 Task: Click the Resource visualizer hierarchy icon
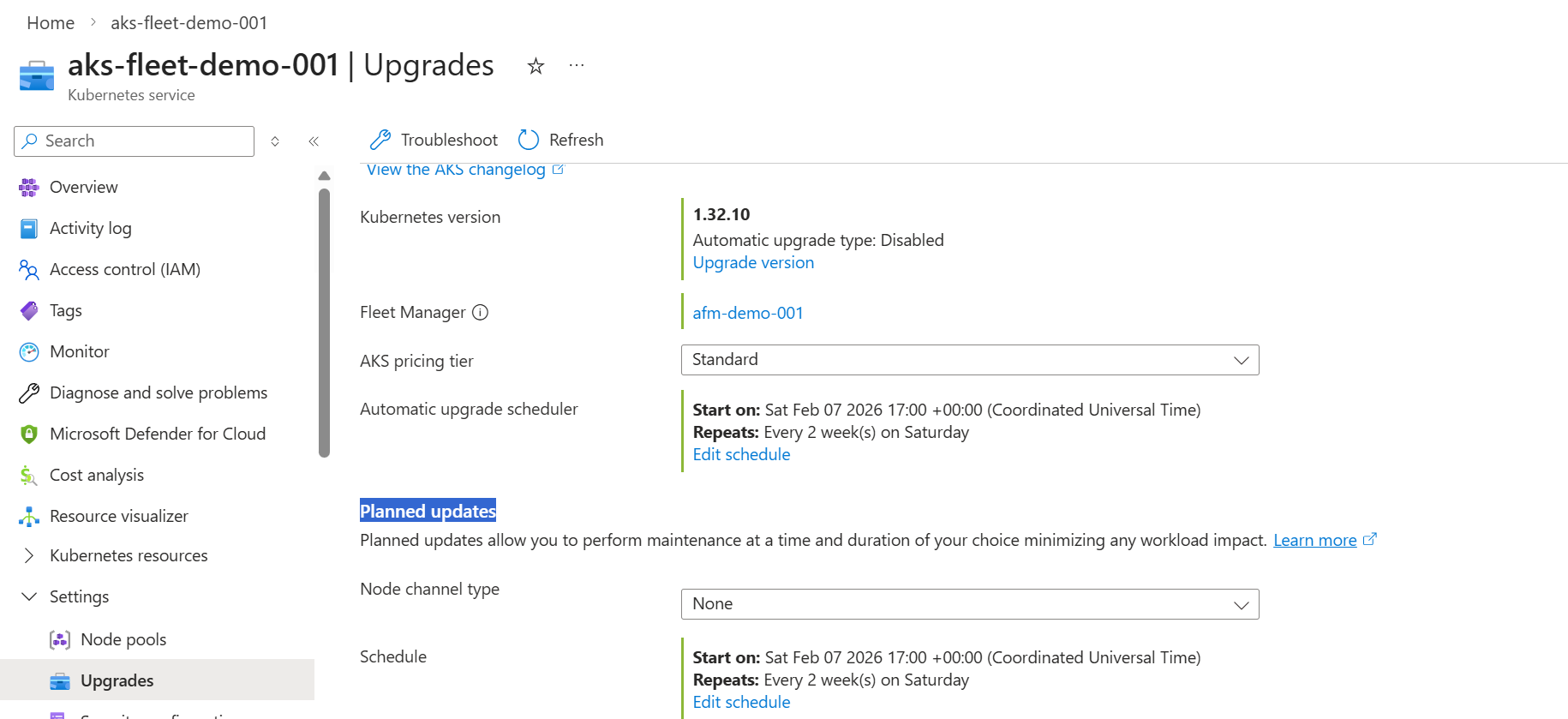click(29, 516)
